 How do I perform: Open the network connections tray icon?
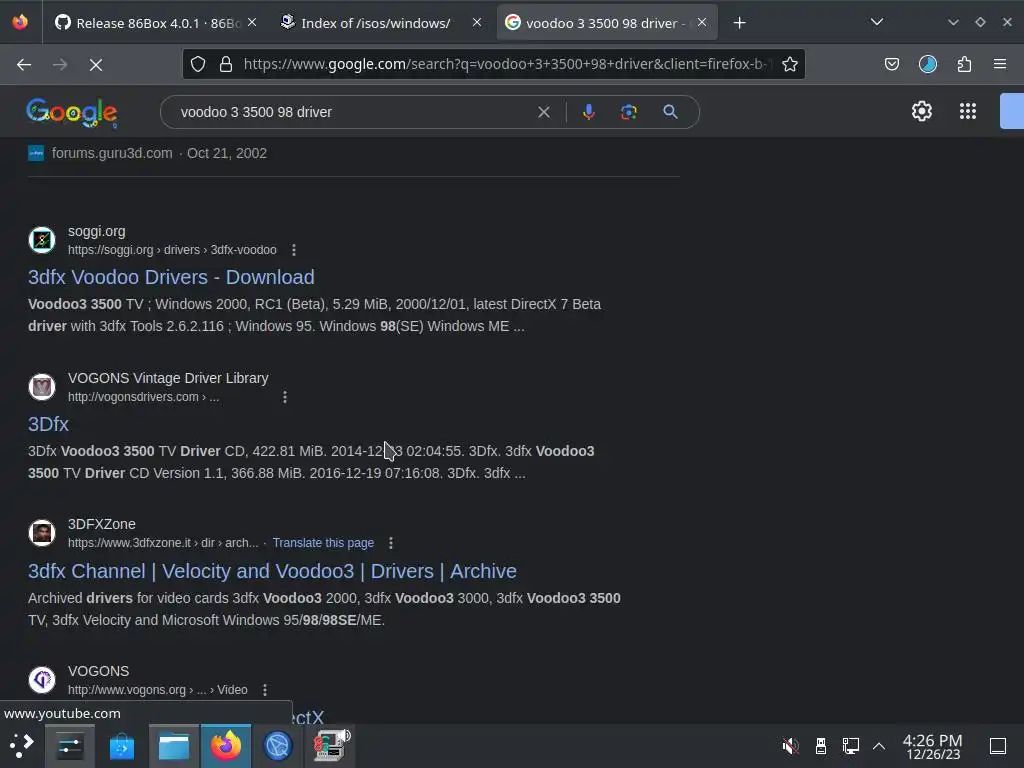pyautogui.click(x=850, y=746)
